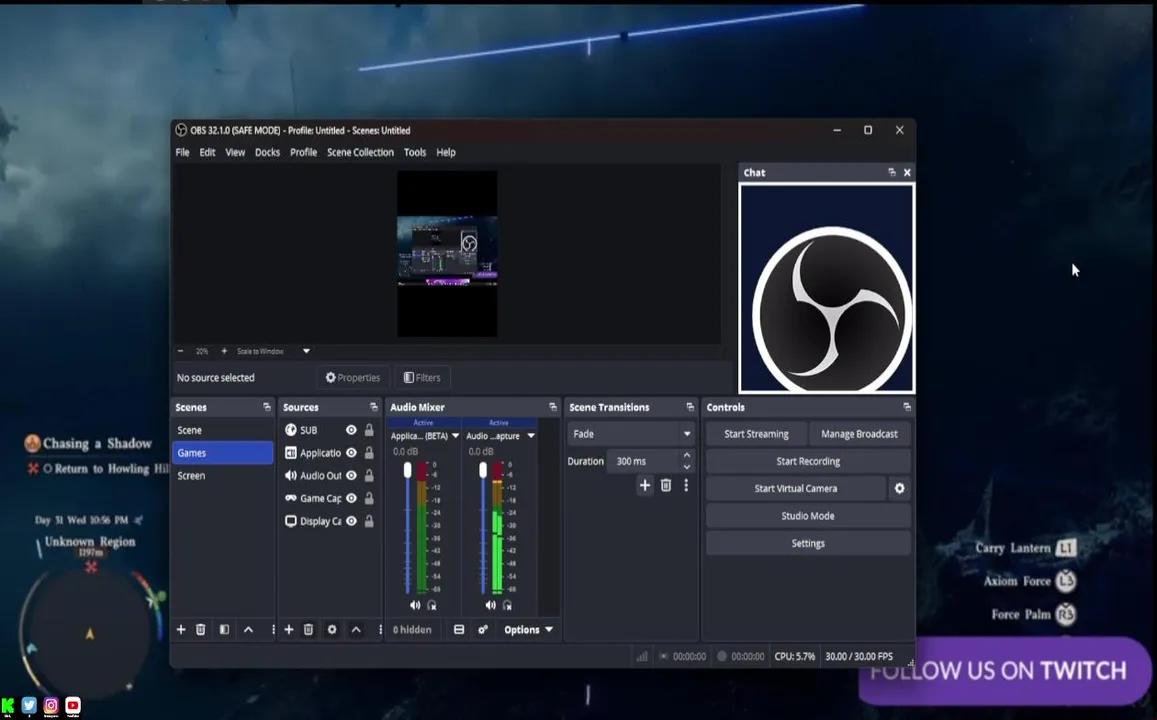Open OBS Settings button
Viewport: 1157px width, 720px height.
[x=808, y=543]
